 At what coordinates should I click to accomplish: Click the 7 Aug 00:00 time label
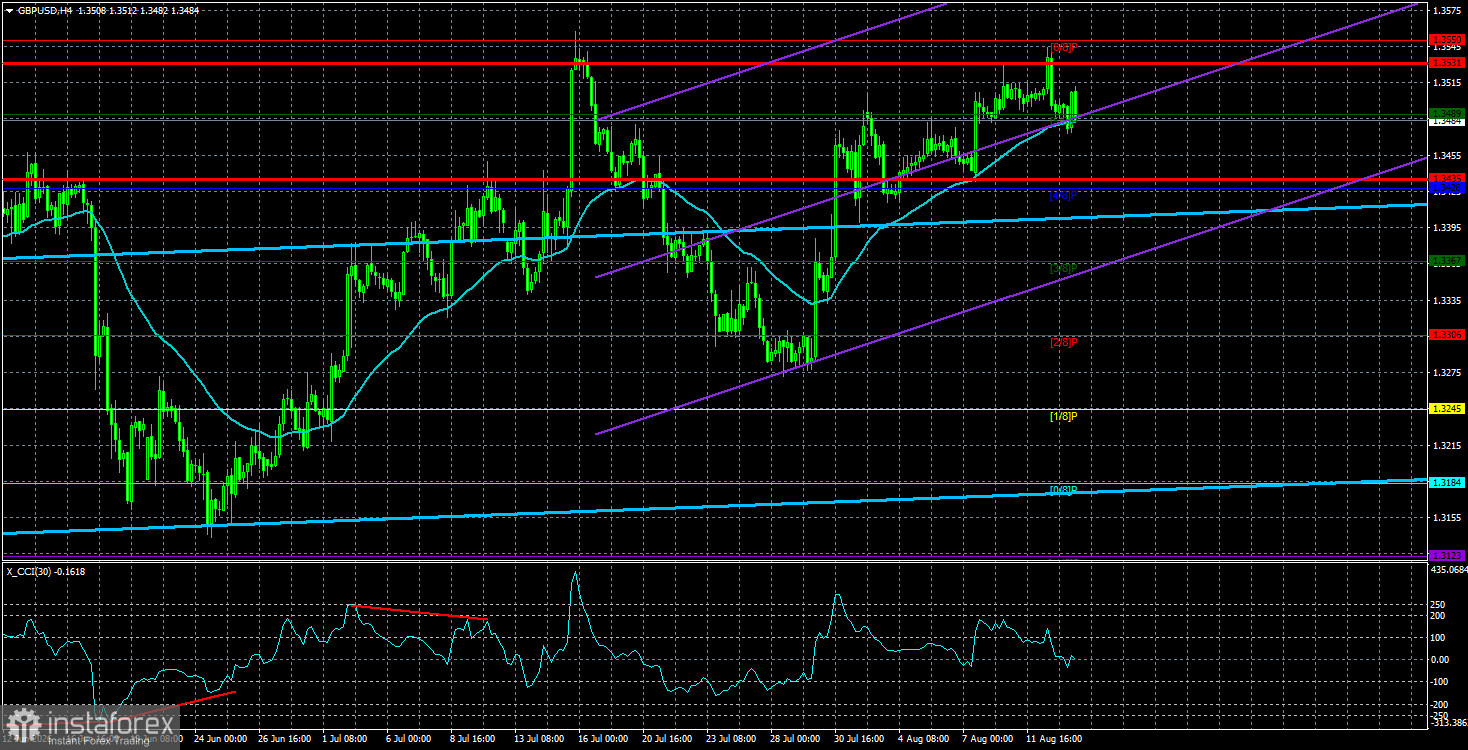pos(989,740)
